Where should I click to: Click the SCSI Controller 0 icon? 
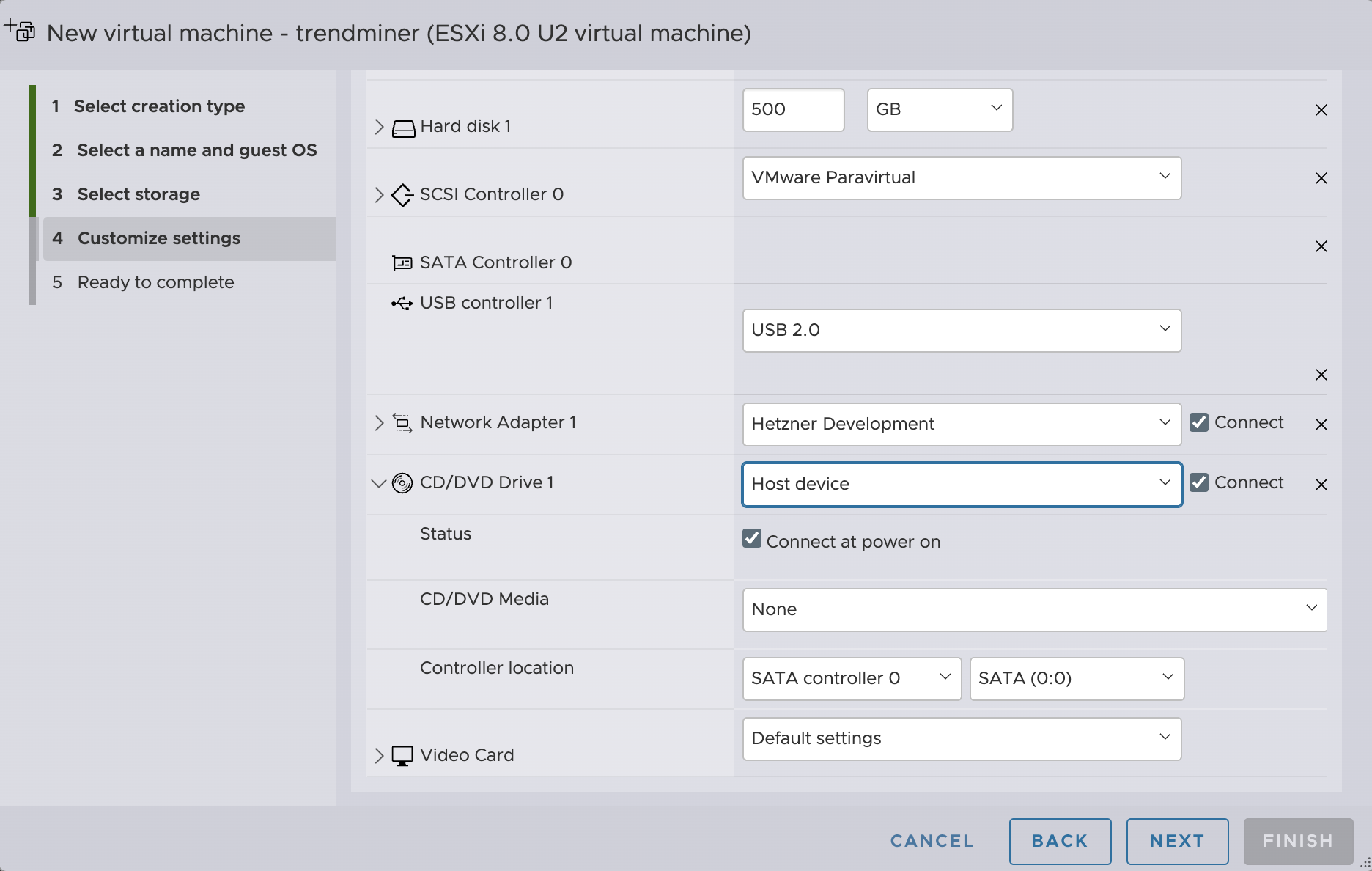402,194
